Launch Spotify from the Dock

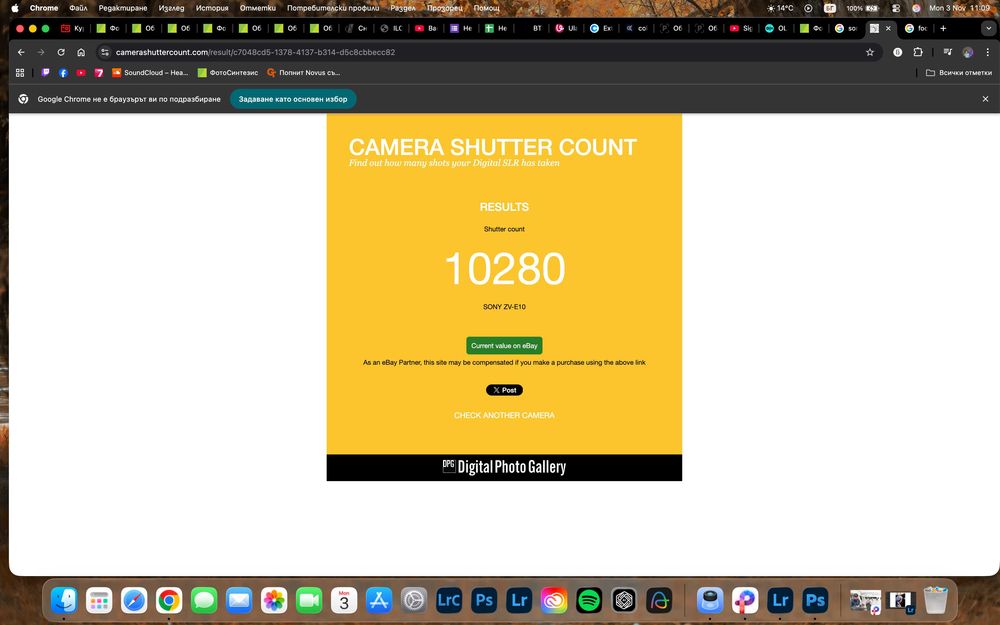pyautogui.click(x=589, y=600)
